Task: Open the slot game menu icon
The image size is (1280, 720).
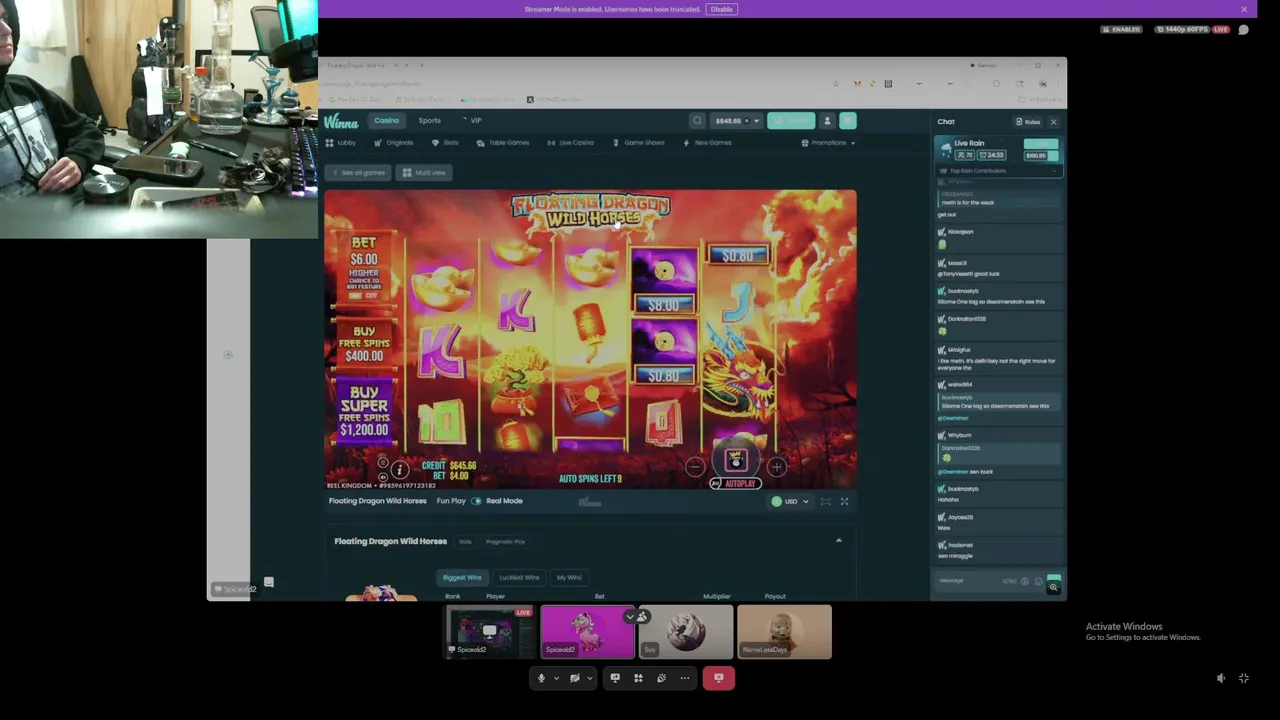Action: click(383, 463)
